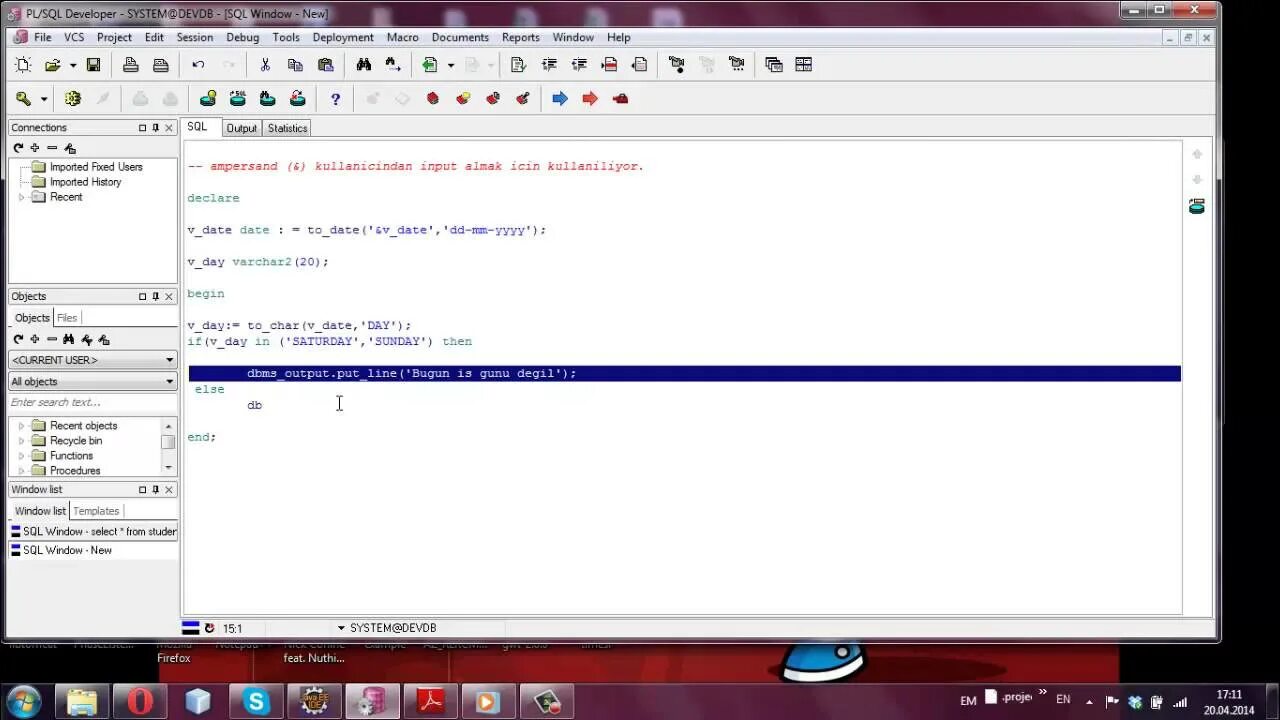Viewport: 1280px width, 720px height.
Task: Open the Windows Start menu
Action: (x=23, y=701)
